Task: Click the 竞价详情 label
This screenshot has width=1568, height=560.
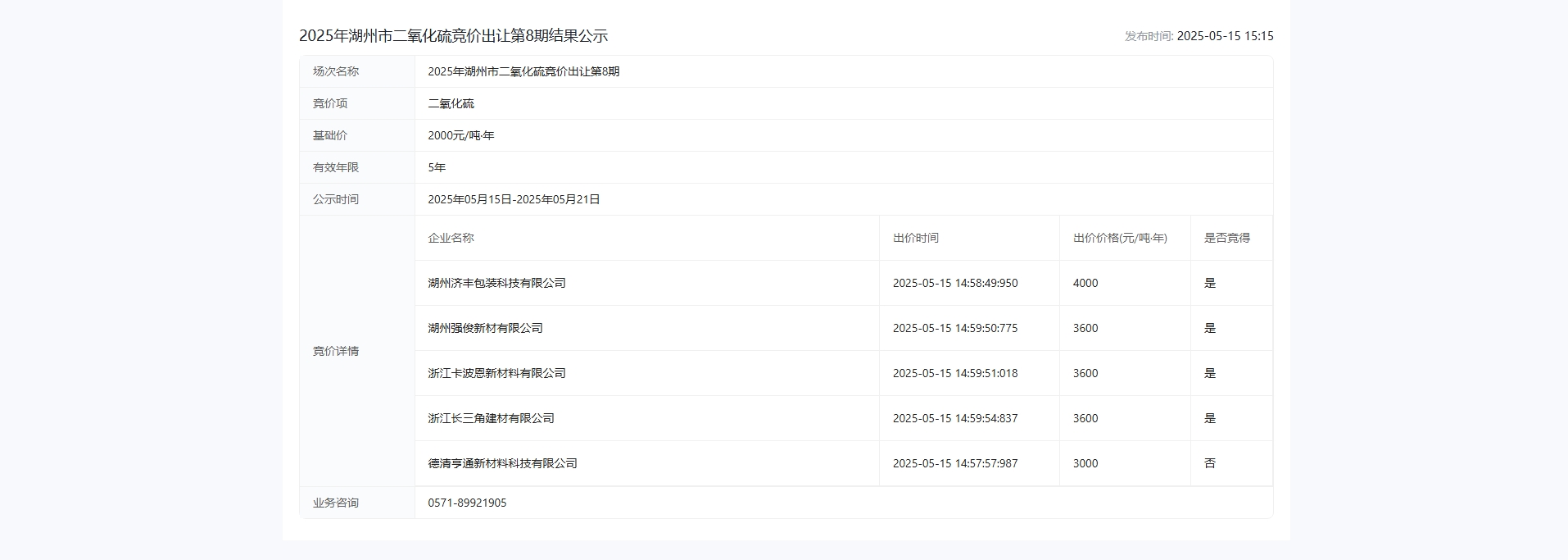Action: pos(336,351)
